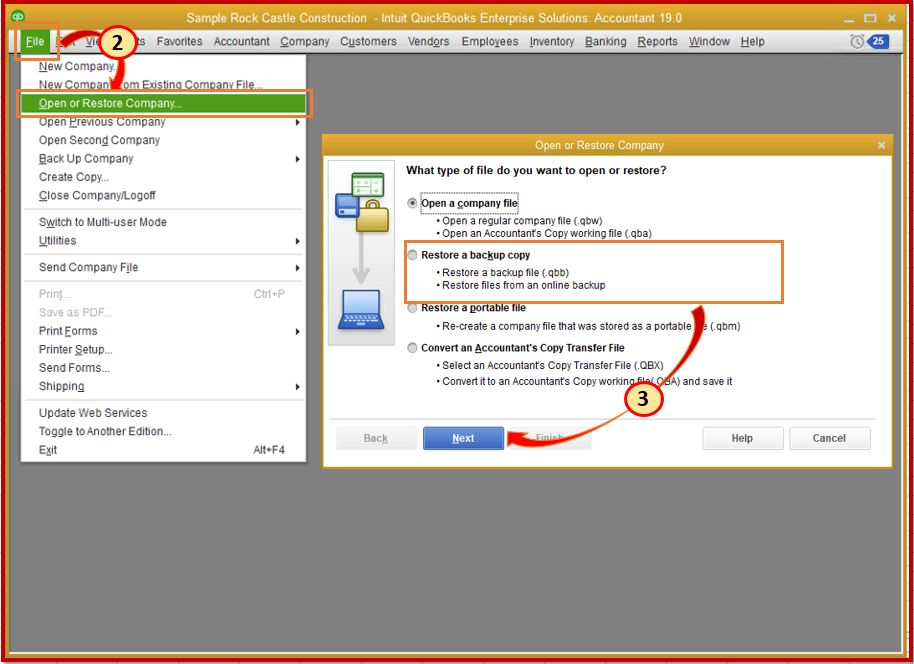Open the Banking menu
This screenshot has height=664, width=914.
[605, 41]
